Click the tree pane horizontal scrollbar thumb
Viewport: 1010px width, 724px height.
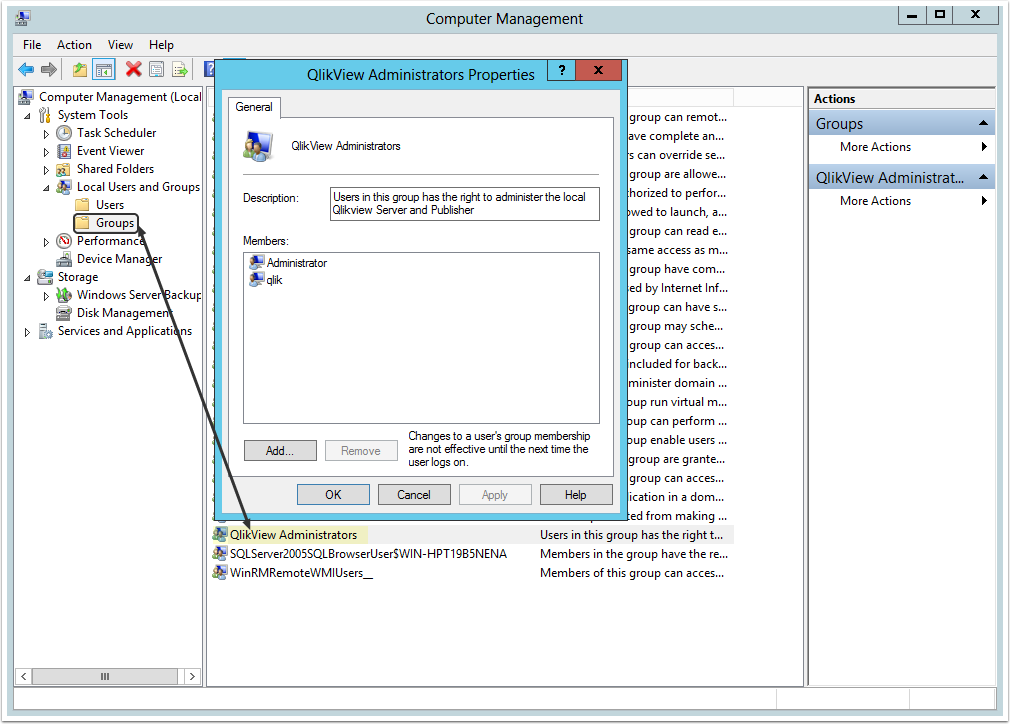point(105,676)
